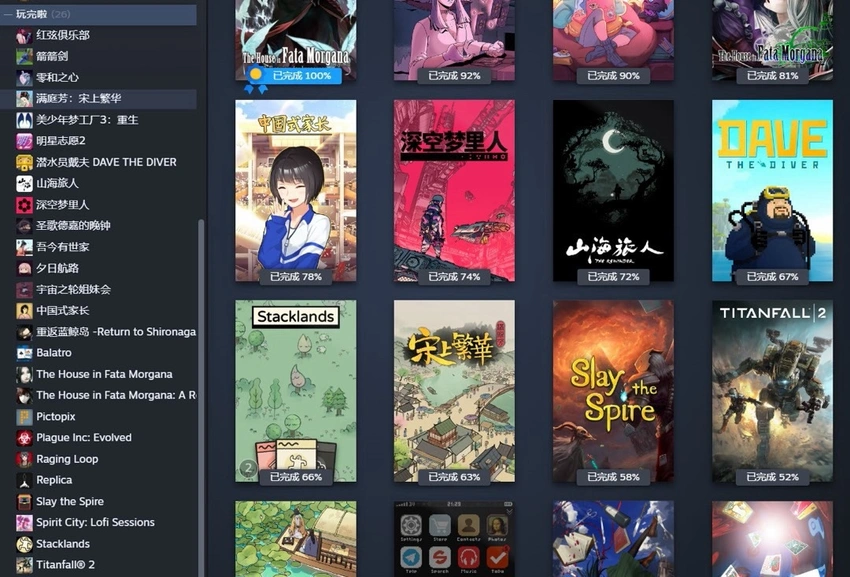Click the Slay the Spire sidebar icon
The image size is (850, 577).
pyautogui.click(x=24, y=502)
